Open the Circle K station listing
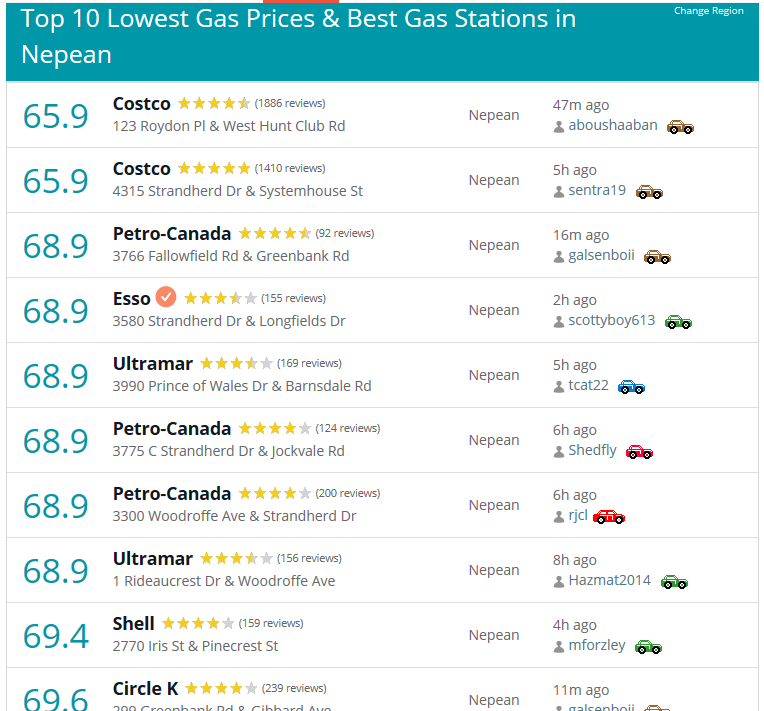This screenshot has width=764, height=711. coord(146,689)
